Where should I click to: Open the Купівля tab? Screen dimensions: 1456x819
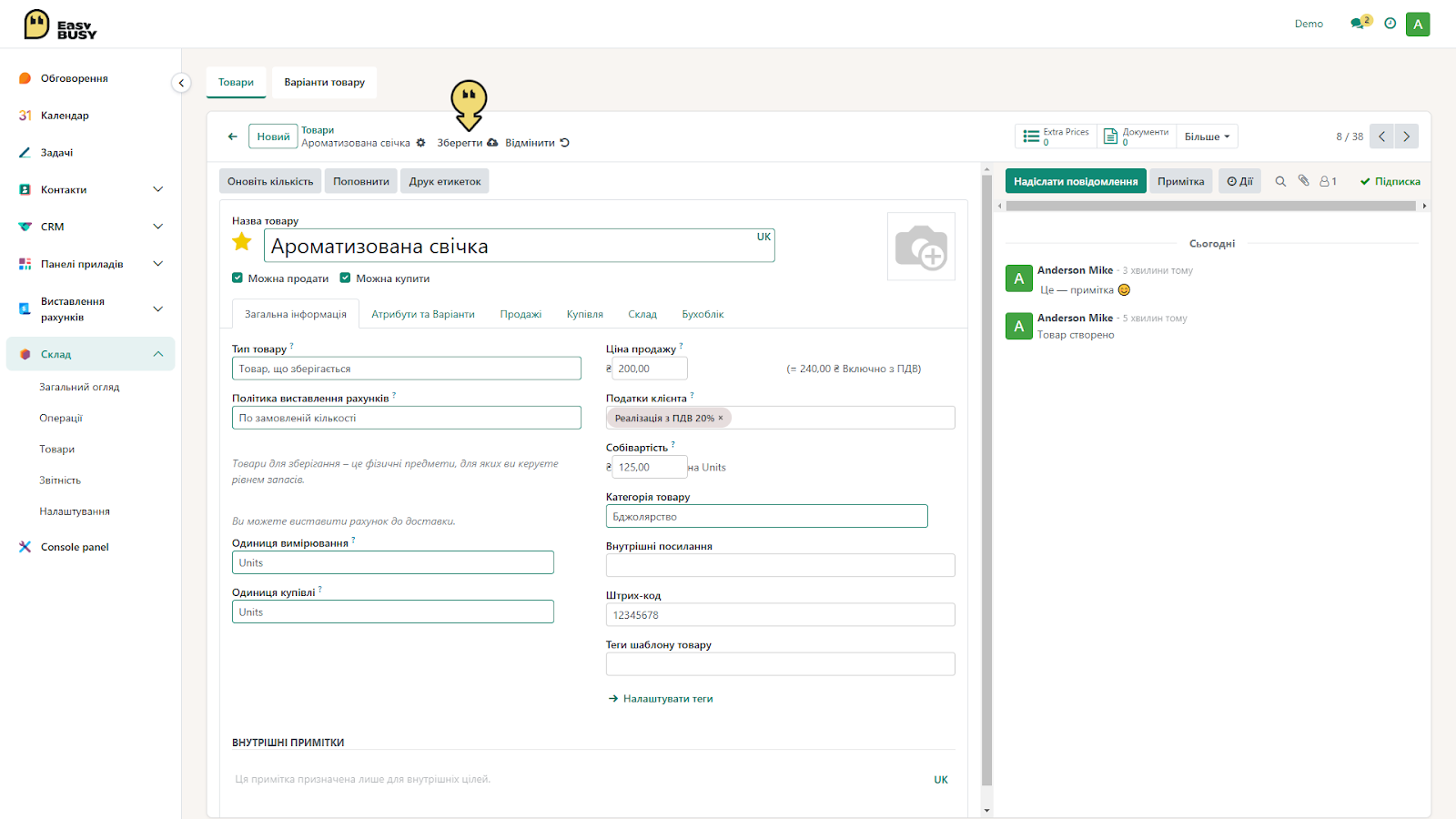(585, 314)
